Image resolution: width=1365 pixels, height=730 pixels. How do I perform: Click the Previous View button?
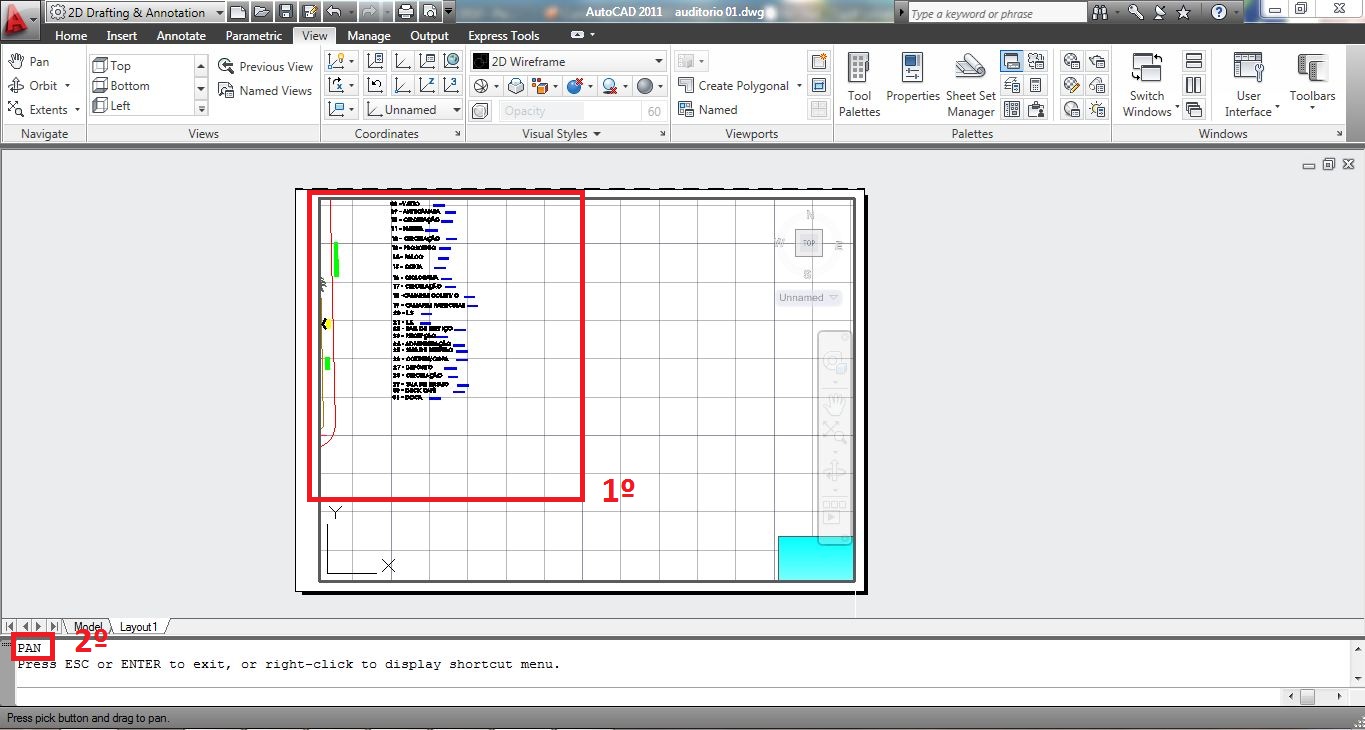pos(265,67)
